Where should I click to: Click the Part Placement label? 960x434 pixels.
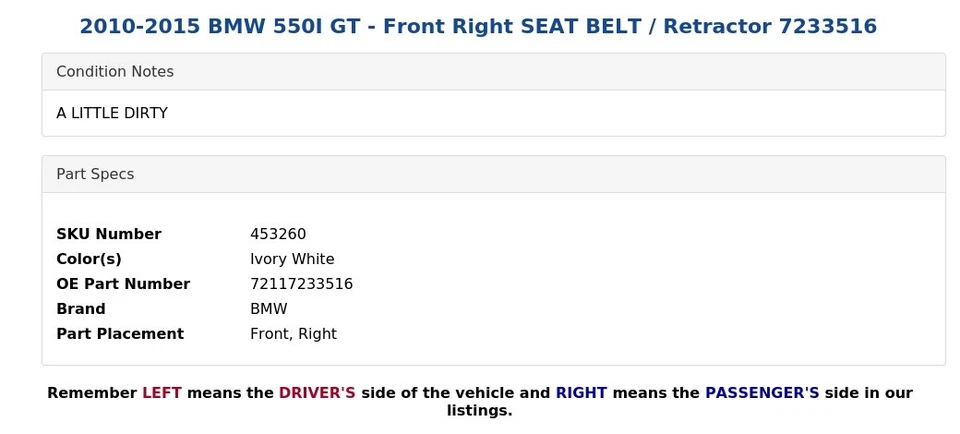point(120,334)
